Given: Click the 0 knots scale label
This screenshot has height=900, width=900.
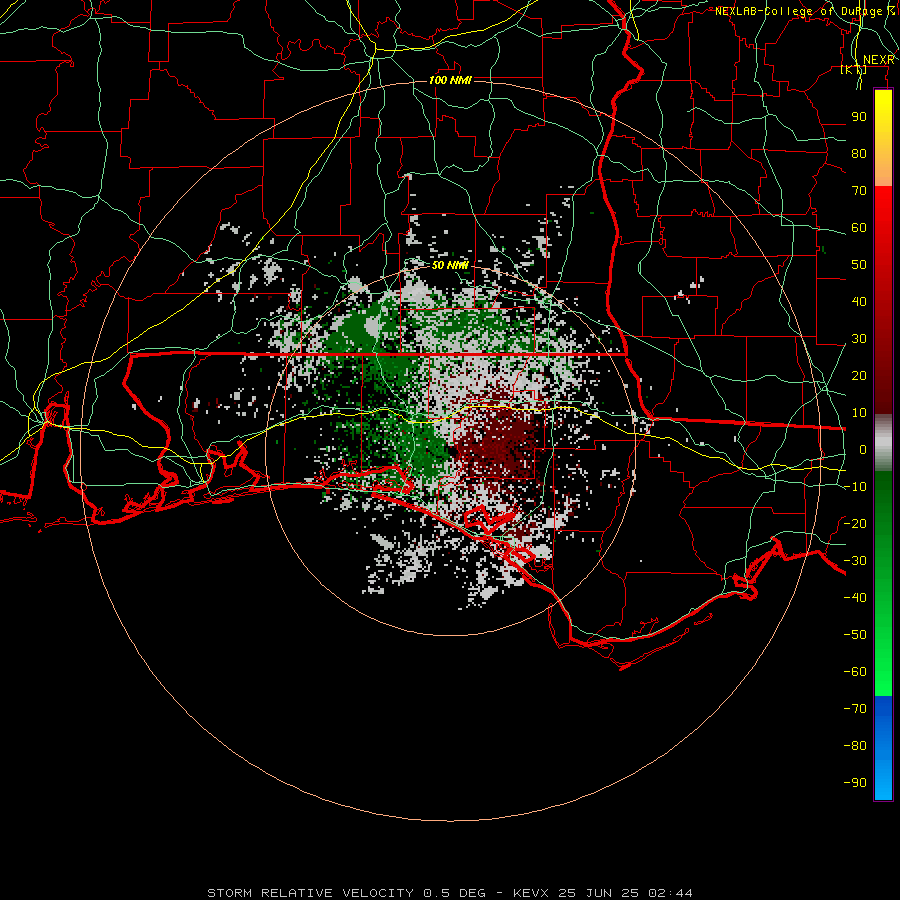Looking at the screenshot, I should 863,450.
